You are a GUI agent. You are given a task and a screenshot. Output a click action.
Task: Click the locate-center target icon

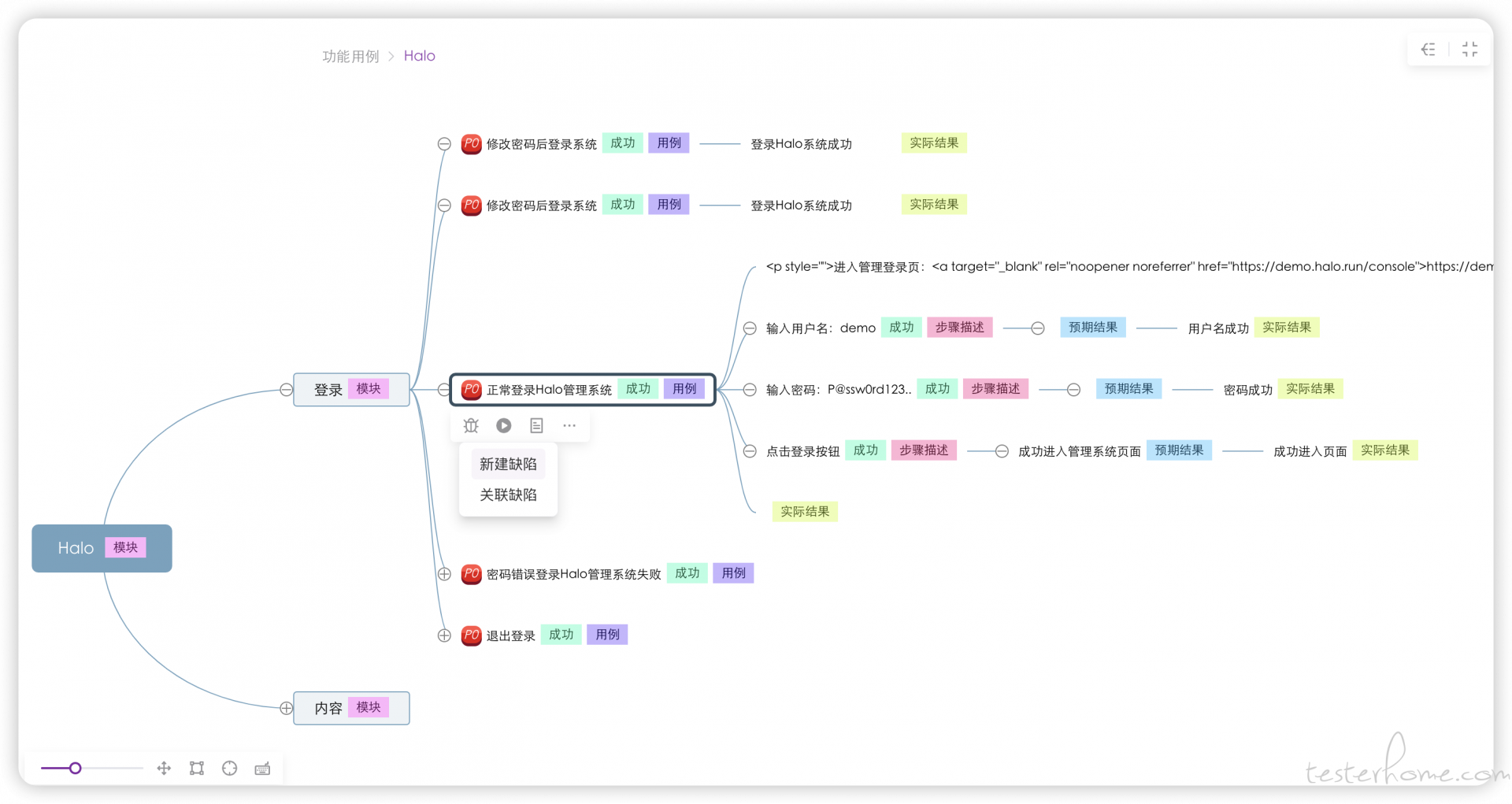(x=229, y=768)
